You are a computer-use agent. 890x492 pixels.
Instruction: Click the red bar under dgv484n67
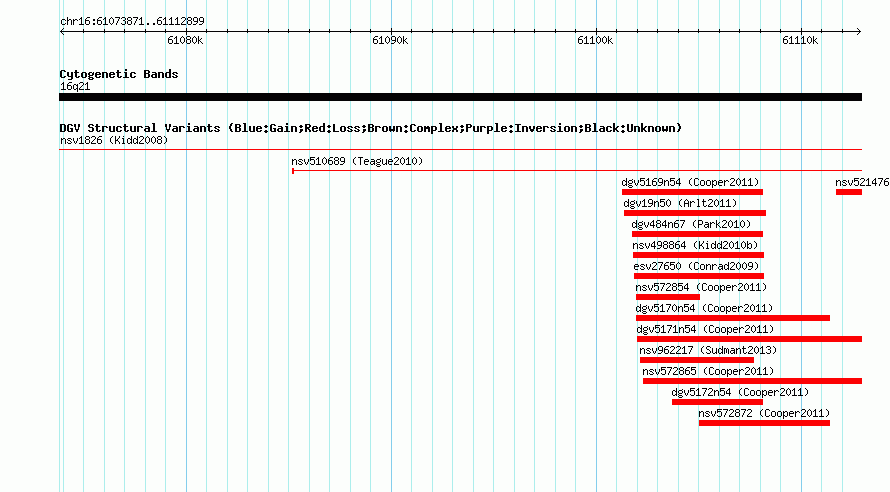[x=697, y=234]
